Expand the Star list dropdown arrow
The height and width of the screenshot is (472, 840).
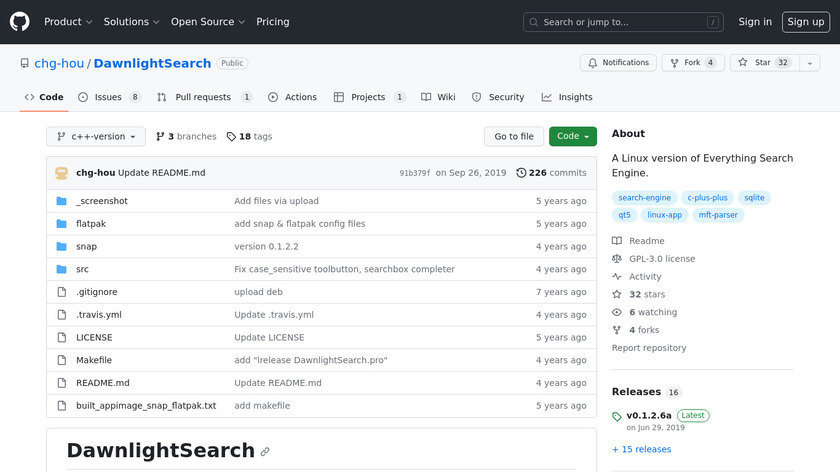pyautogui.click(x=808, y=63)
